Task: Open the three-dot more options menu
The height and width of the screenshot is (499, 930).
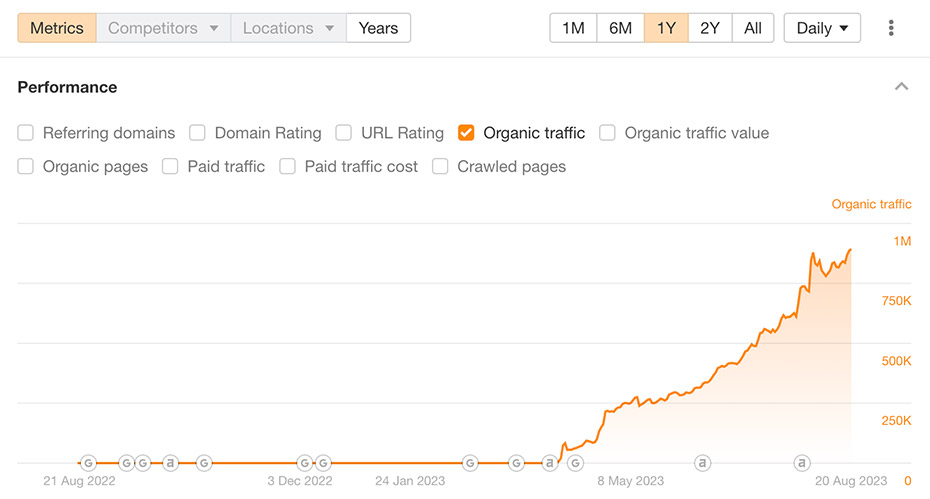Action: coord(891,28)
